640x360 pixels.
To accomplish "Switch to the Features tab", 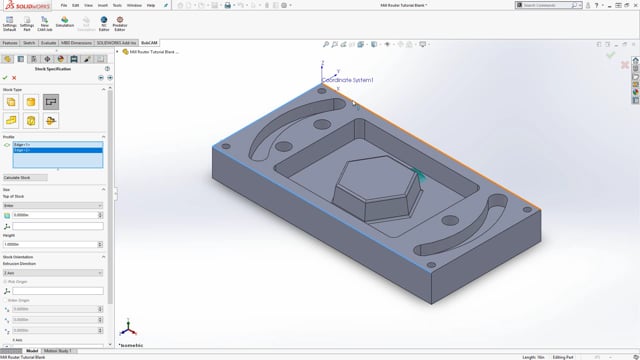I will pyautogui.click(x=10, y=43).
